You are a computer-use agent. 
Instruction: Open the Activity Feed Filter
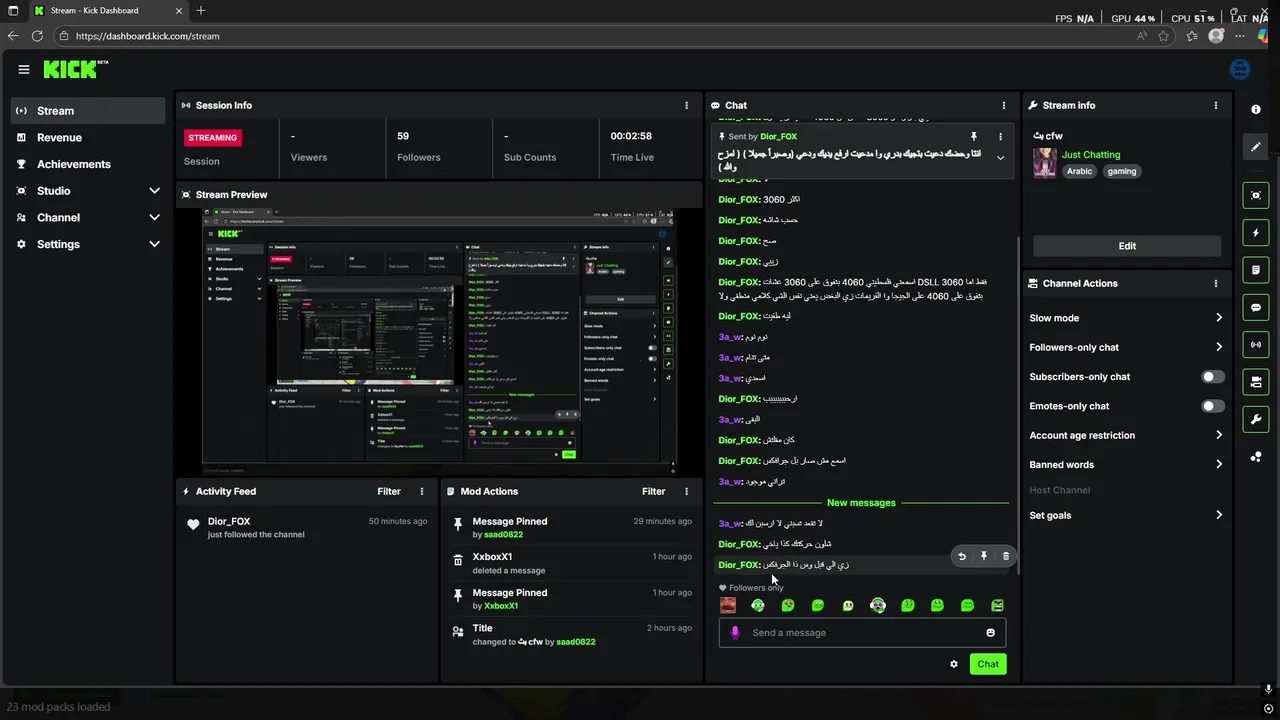[389, 491]
